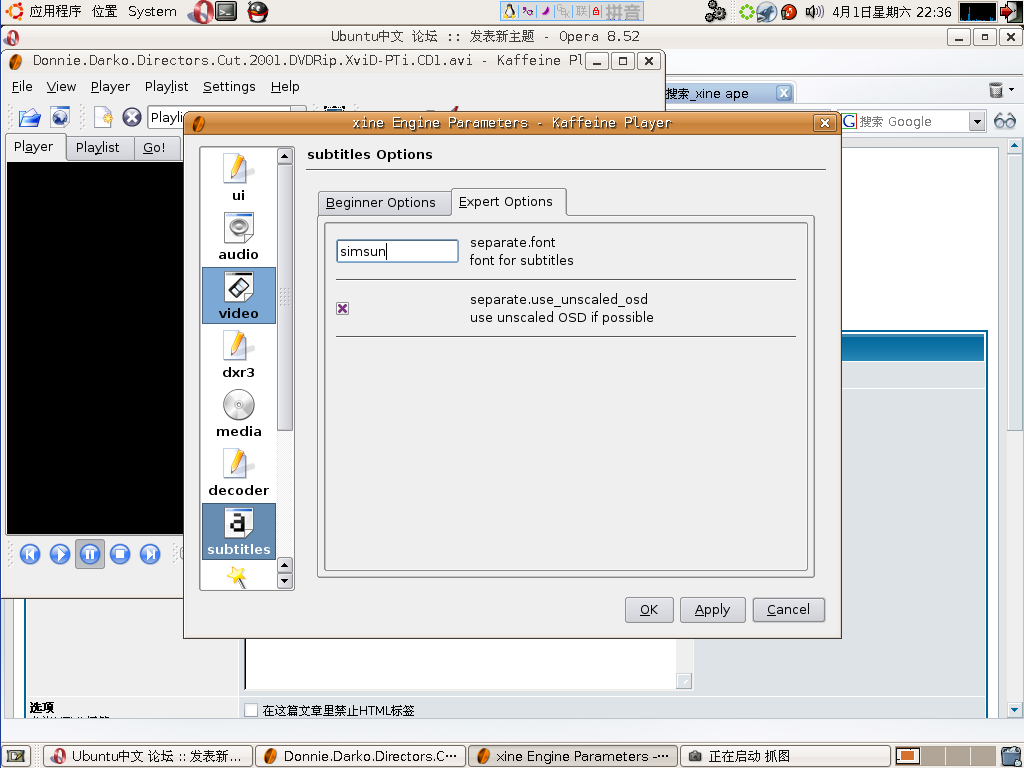
Task: Switch to the Ubuntu forum taskbar entry
Action: tap(150, 756)
